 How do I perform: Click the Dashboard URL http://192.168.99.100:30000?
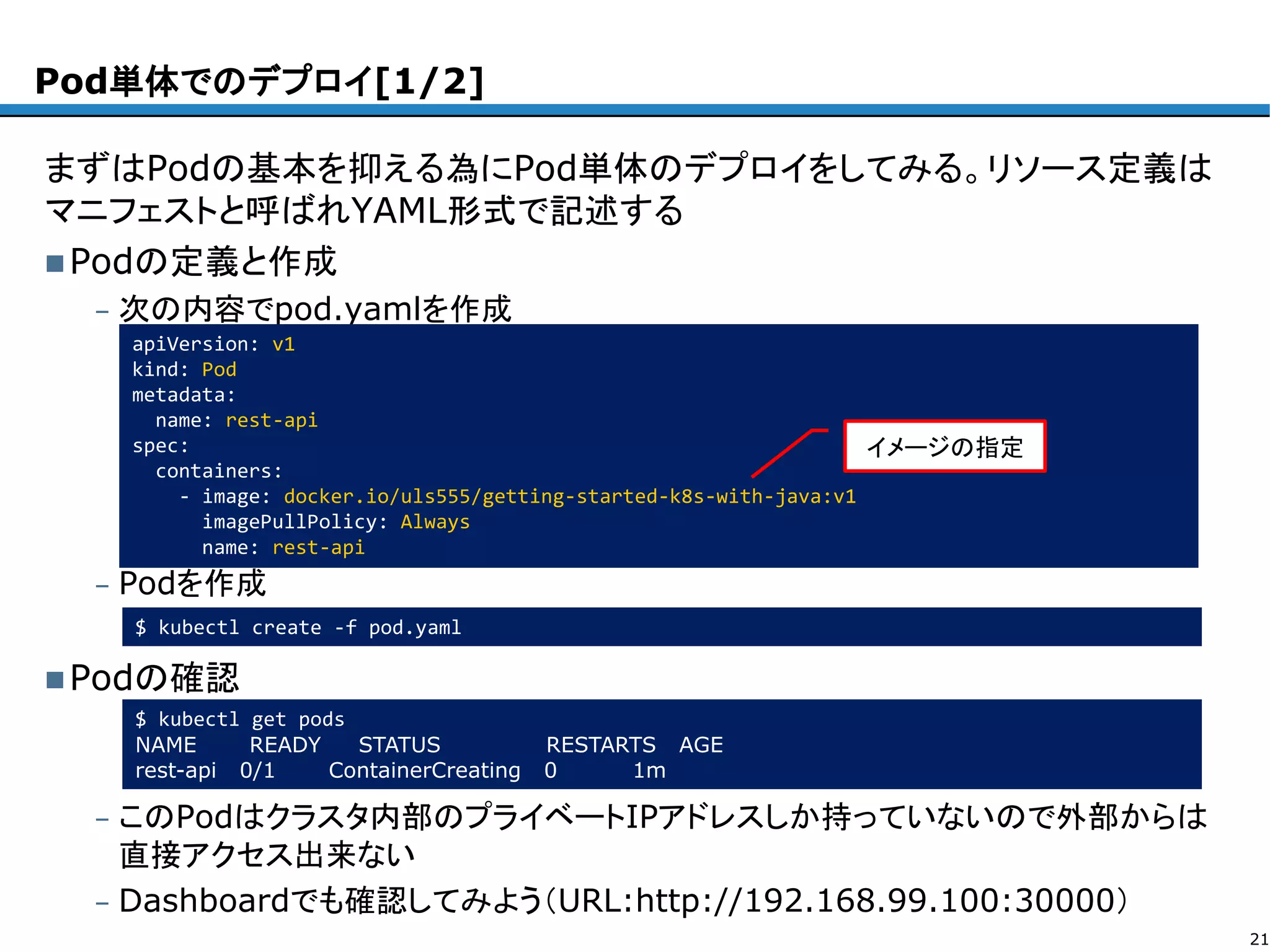pyautogui.click(x=876, y=901)
